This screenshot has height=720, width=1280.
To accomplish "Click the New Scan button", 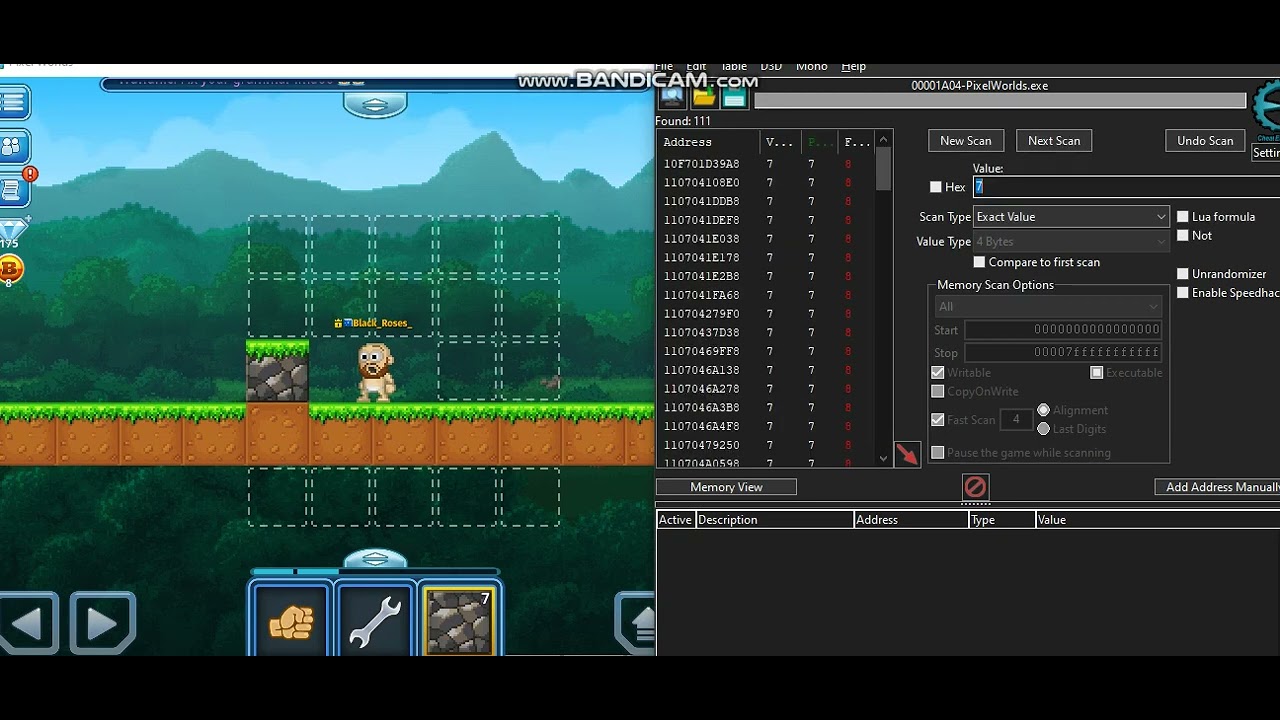I will pyautogui.click(x=966, y=141).
